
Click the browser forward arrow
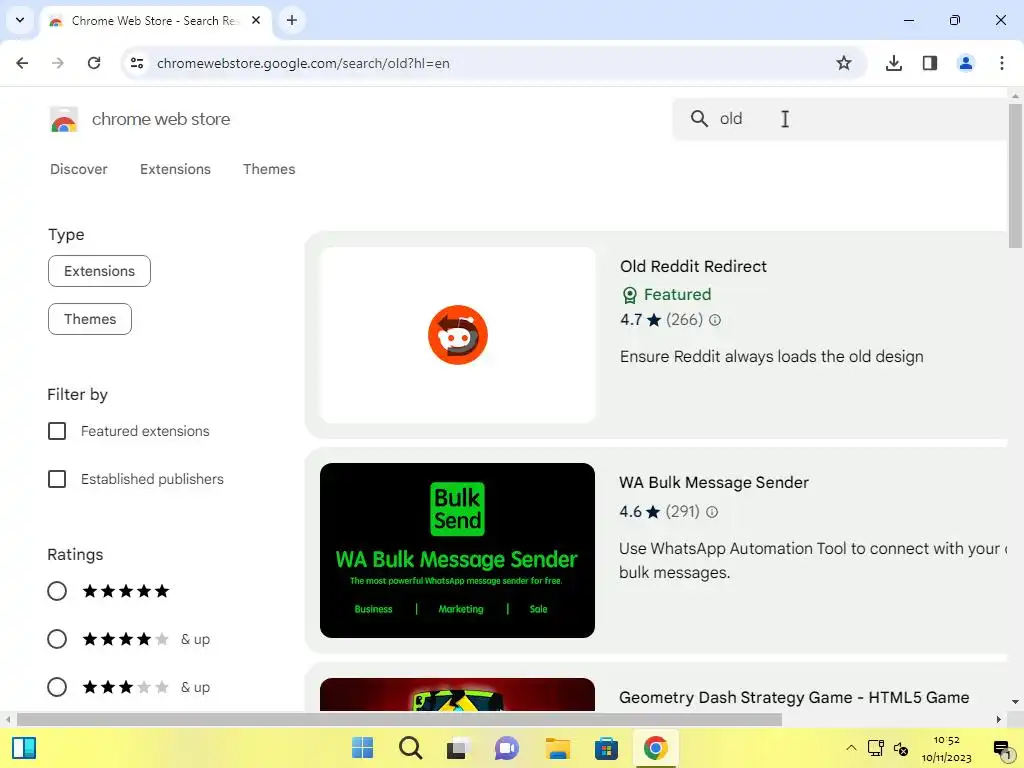click(58, 63)
